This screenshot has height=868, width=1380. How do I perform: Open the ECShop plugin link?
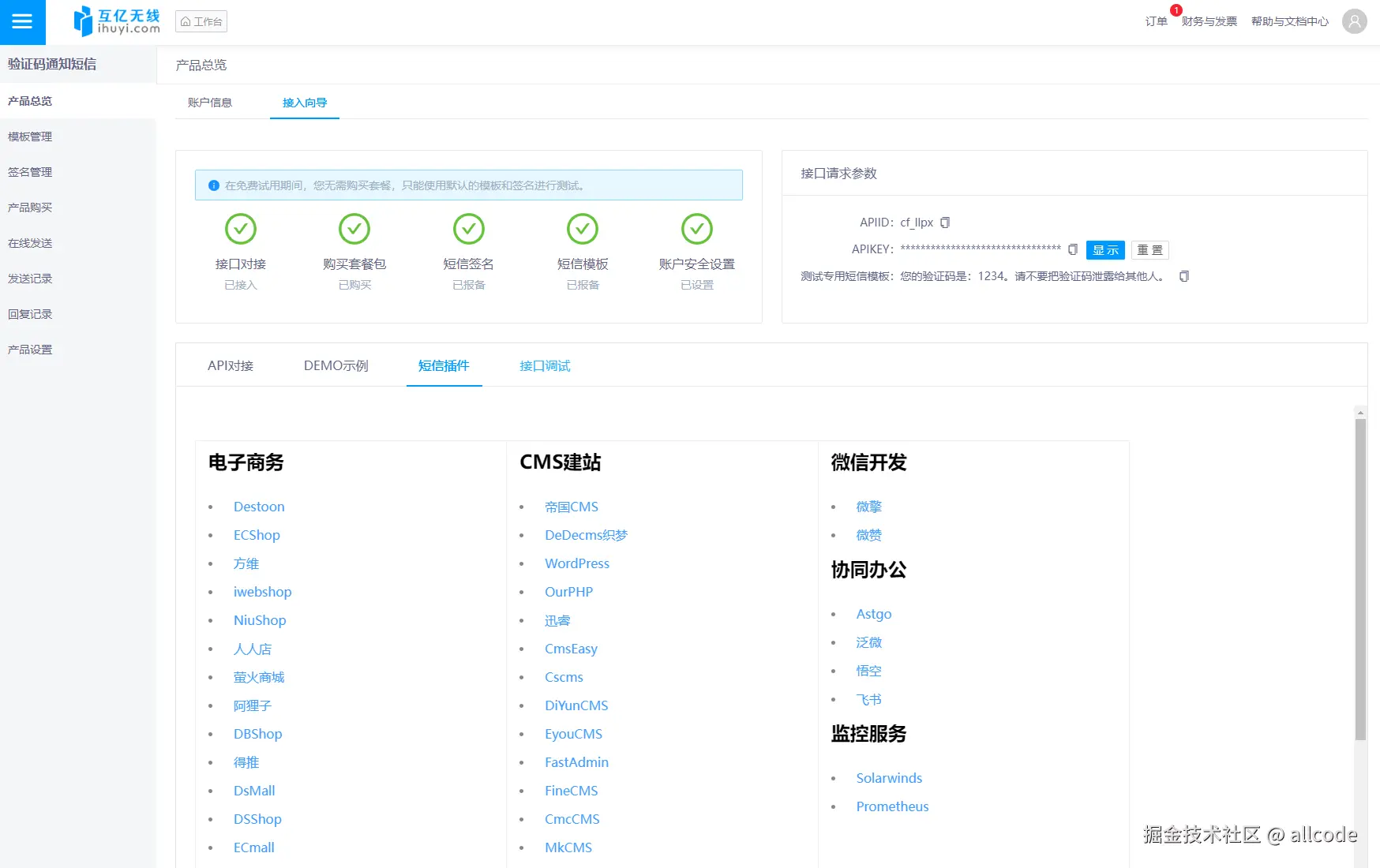257,535
